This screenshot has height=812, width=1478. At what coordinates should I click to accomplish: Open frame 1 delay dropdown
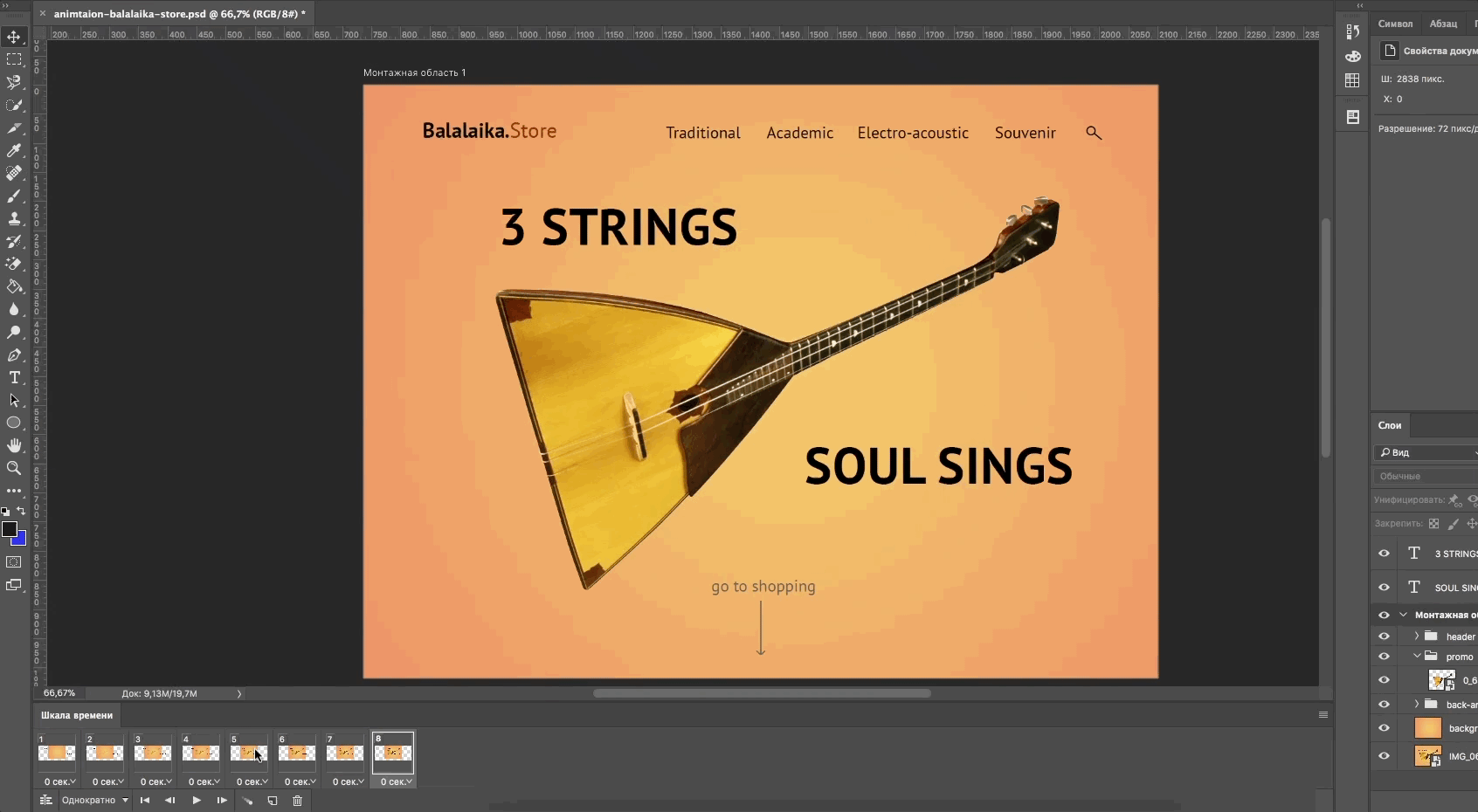(59, 781)
